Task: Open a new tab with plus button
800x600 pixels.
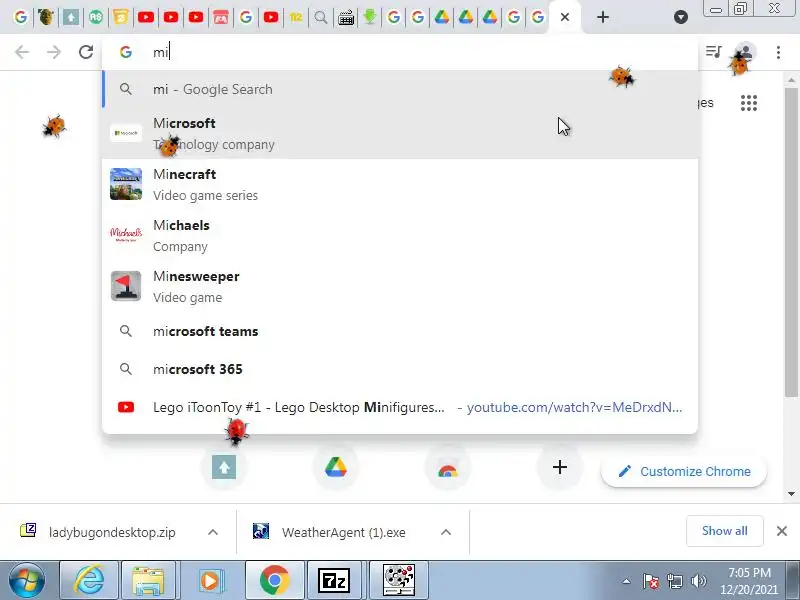Action: 603,17
